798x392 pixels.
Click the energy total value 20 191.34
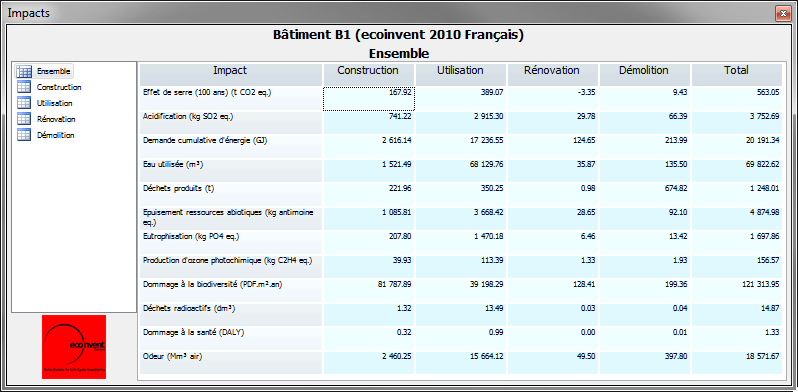[x=762, y=141]
